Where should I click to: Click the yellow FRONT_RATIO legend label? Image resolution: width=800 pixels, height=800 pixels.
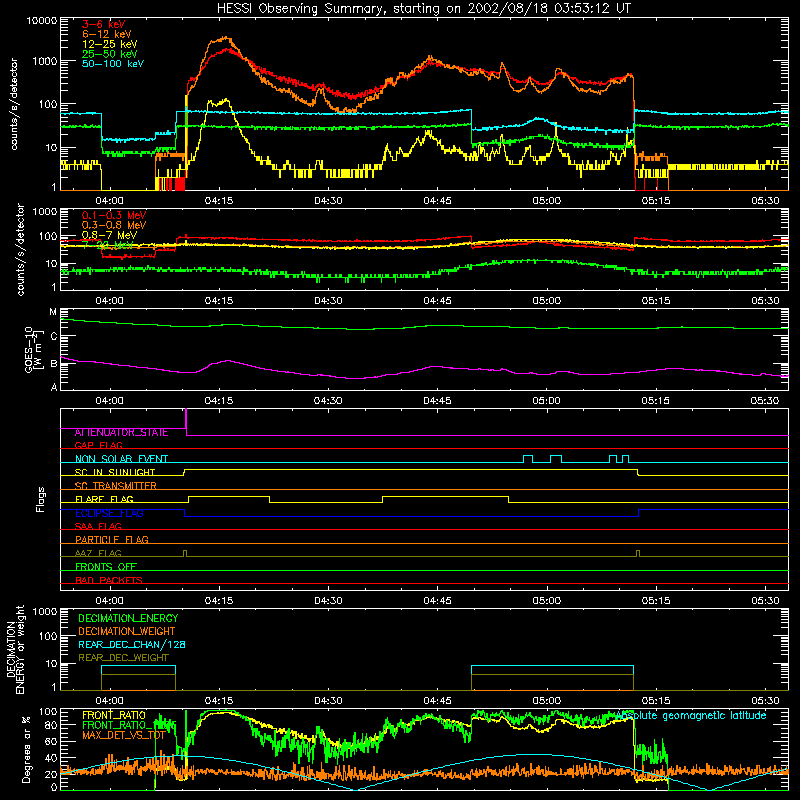[114, 716]
